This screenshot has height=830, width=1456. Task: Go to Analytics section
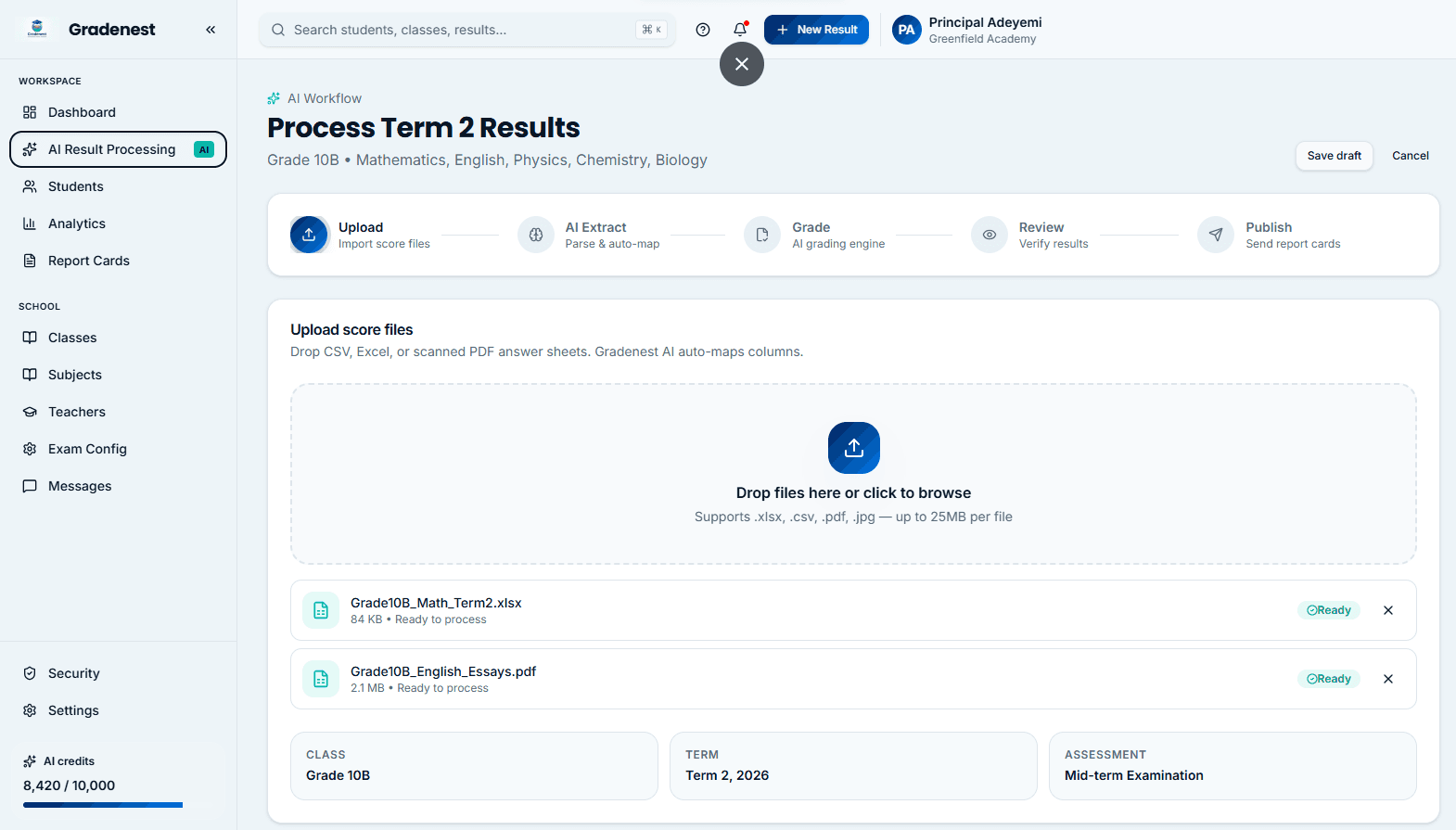[x=118, y=223]
